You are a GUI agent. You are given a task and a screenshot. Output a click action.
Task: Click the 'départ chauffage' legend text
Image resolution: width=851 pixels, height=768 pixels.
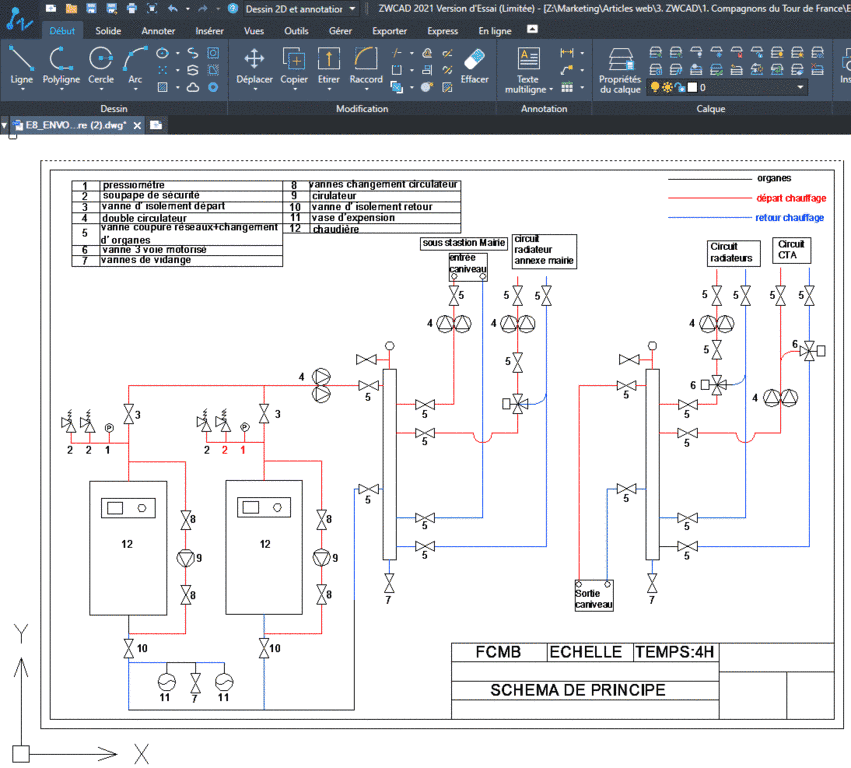click(x=791, y=198)
